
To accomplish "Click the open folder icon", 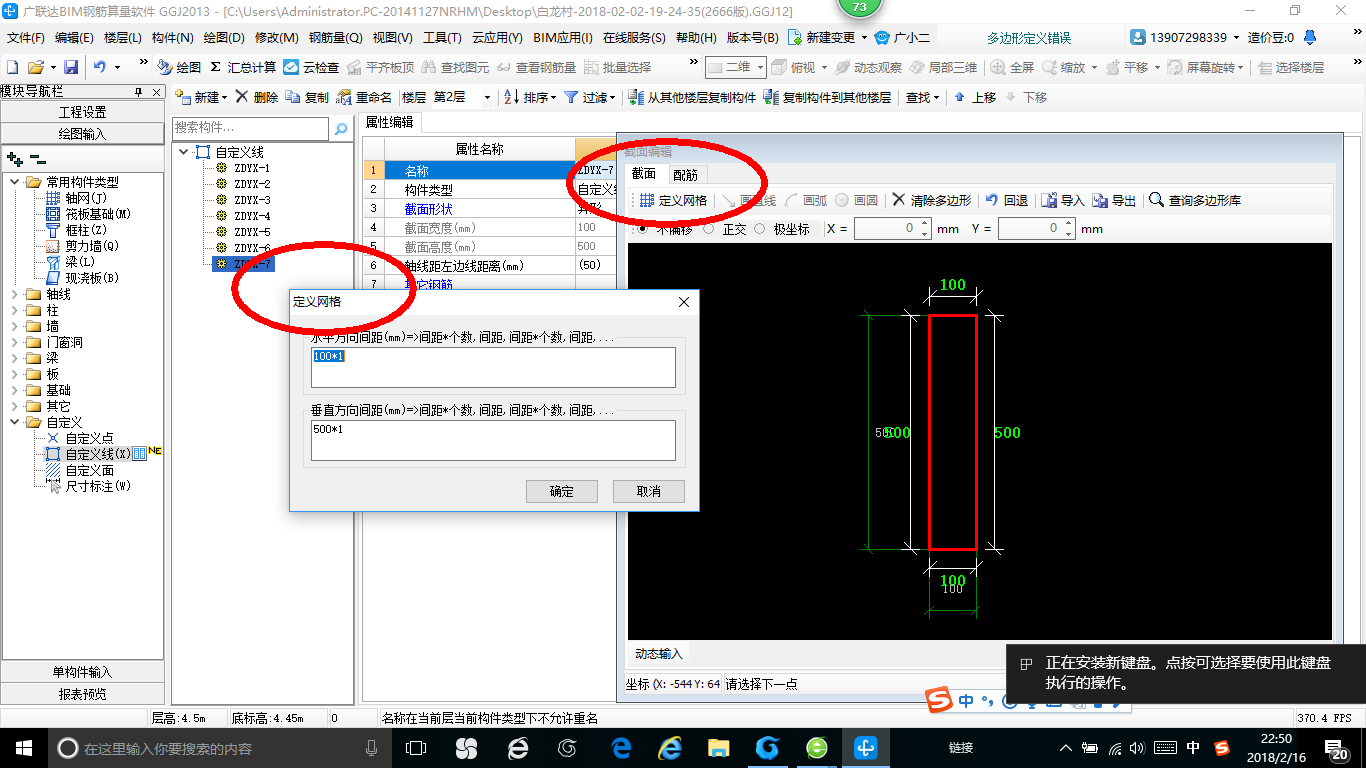I will 35,67.
